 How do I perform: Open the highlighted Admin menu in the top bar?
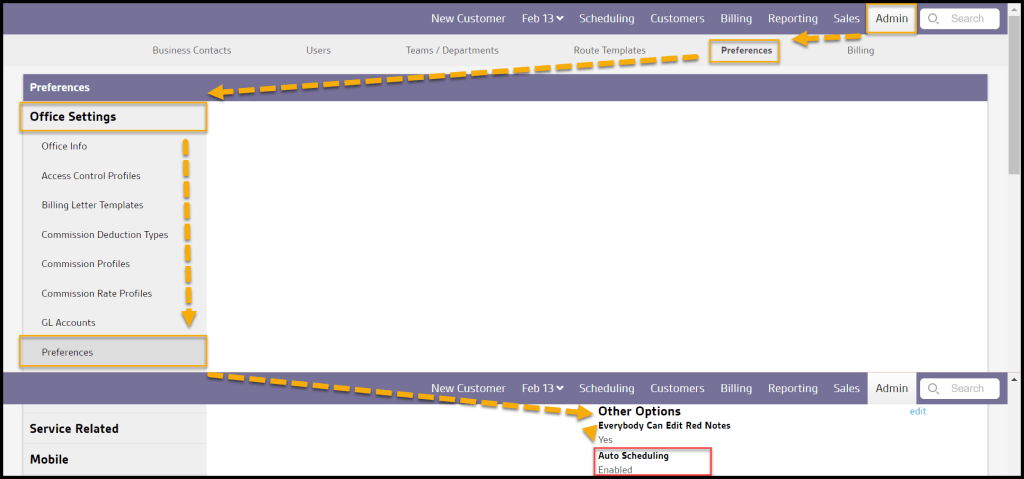point(891,19)
